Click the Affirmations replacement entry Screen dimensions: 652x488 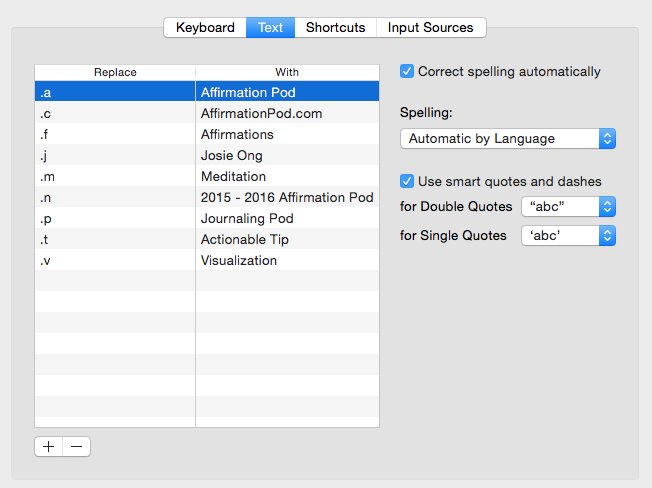coord(287,134)
